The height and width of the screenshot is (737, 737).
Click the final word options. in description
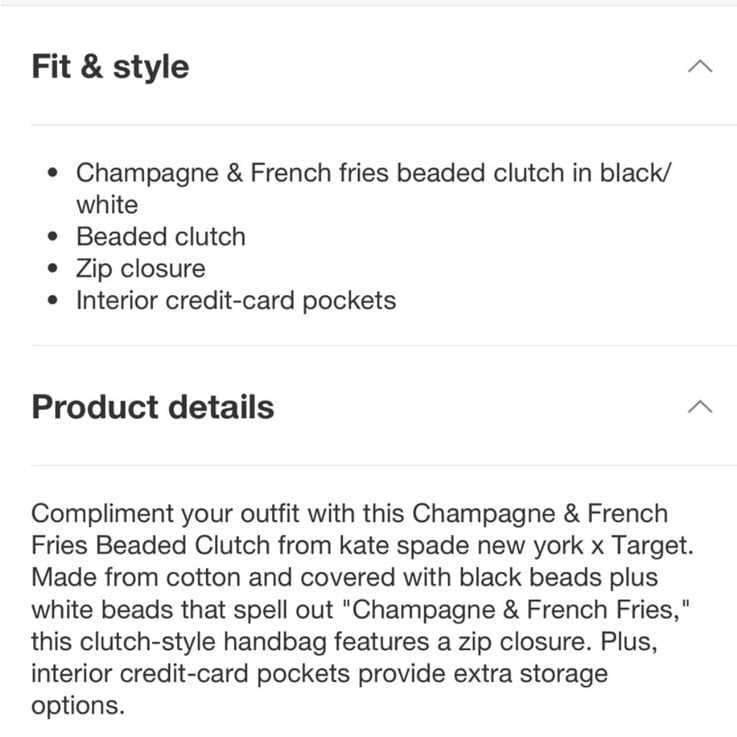click(x=78, y=706)
